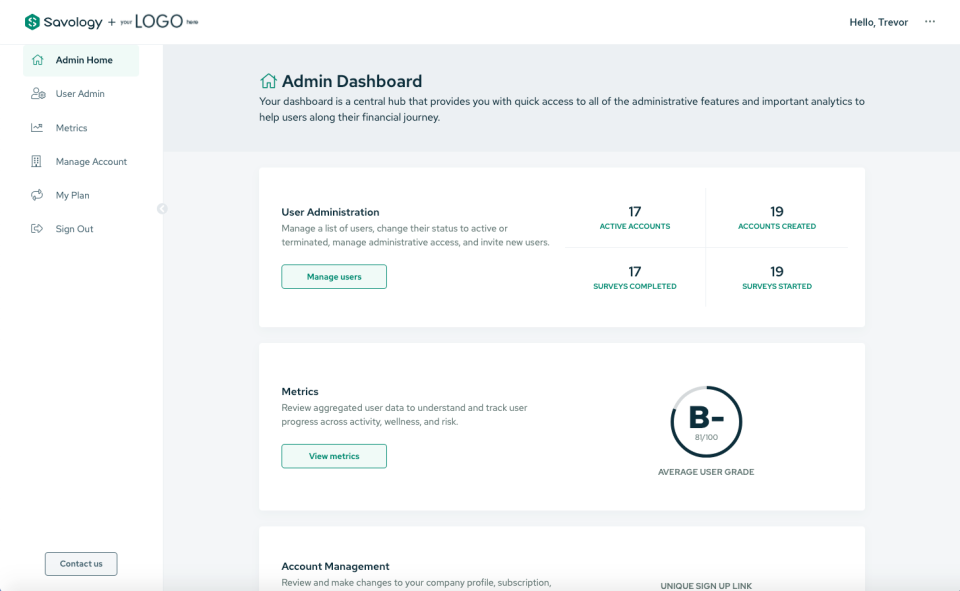Click the Hello, Trevor greeting
The image size is (960, 591).
point(878,22)
